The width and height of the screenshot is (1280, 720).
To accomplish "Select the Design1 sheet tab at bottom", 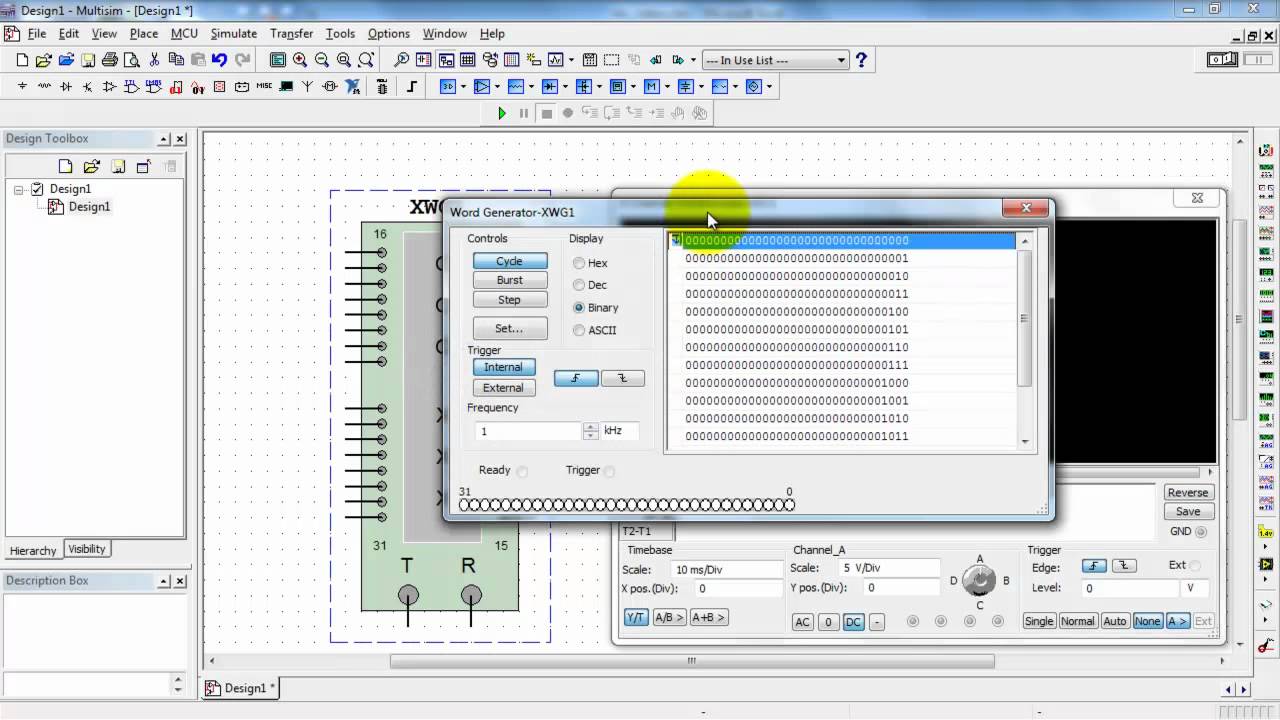I will (x=243, y=688).
